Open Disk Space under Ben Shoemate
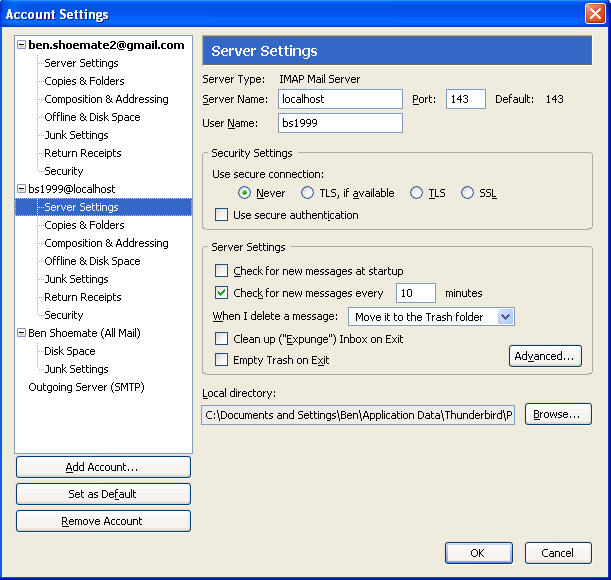The height and width of the screenshot is (580, 611). [69, 351]
